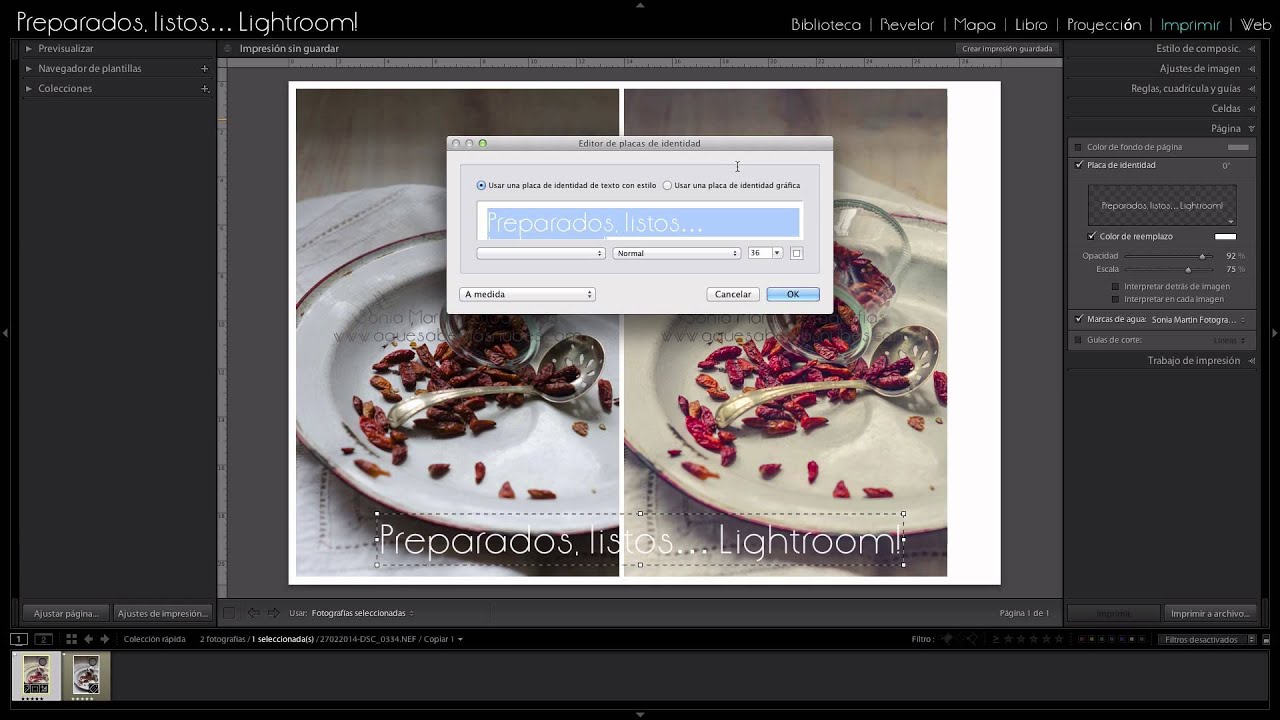Filter by first star rating
Image resolution: width=1280 pixels, height=720 pixels.
point(1010,639)
